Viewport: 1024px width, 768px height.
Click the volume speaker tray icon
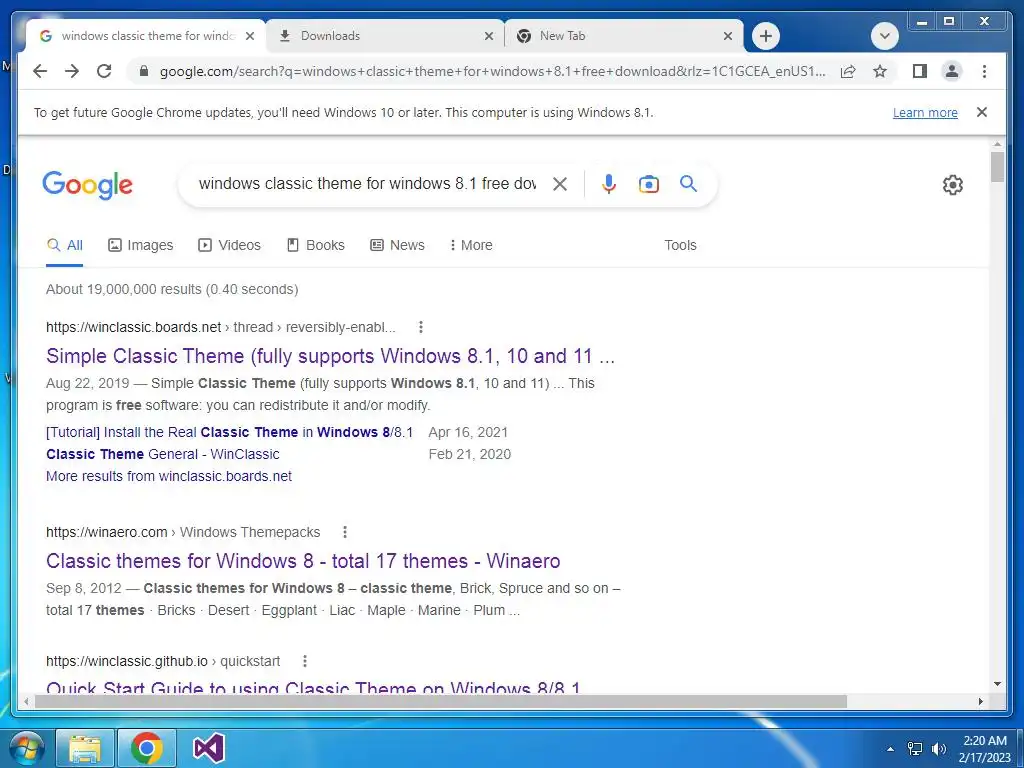pyautogui.click(x=939, y=749)
